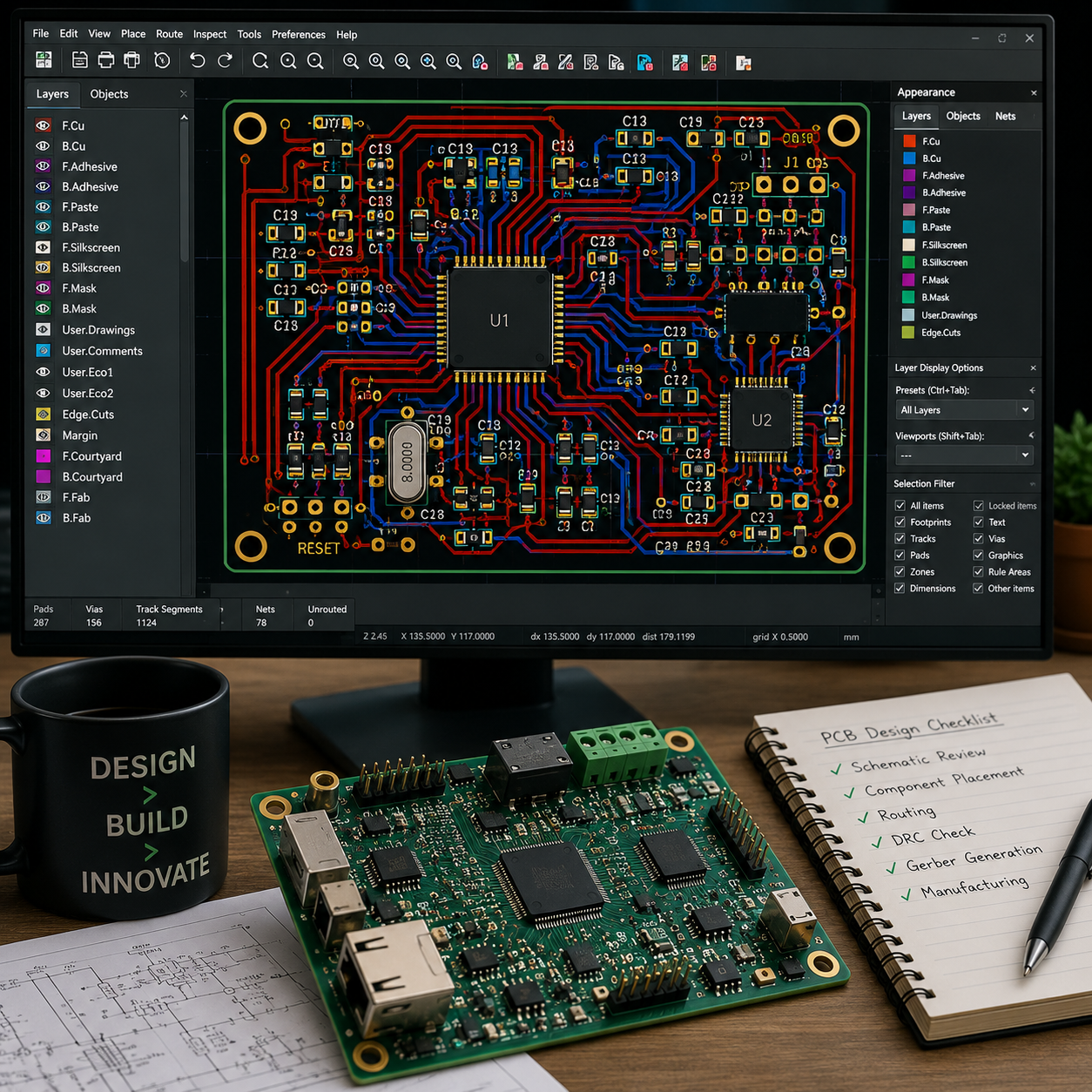Open board setup icon at toolbar start
This screenshot has width=1092, height=1092.
[x=44, y=60]
